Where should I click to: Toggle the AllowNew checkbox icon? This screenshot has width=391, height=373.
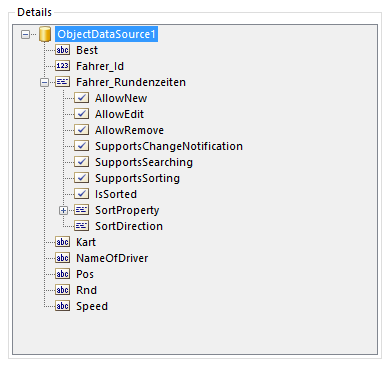(81, 98)
